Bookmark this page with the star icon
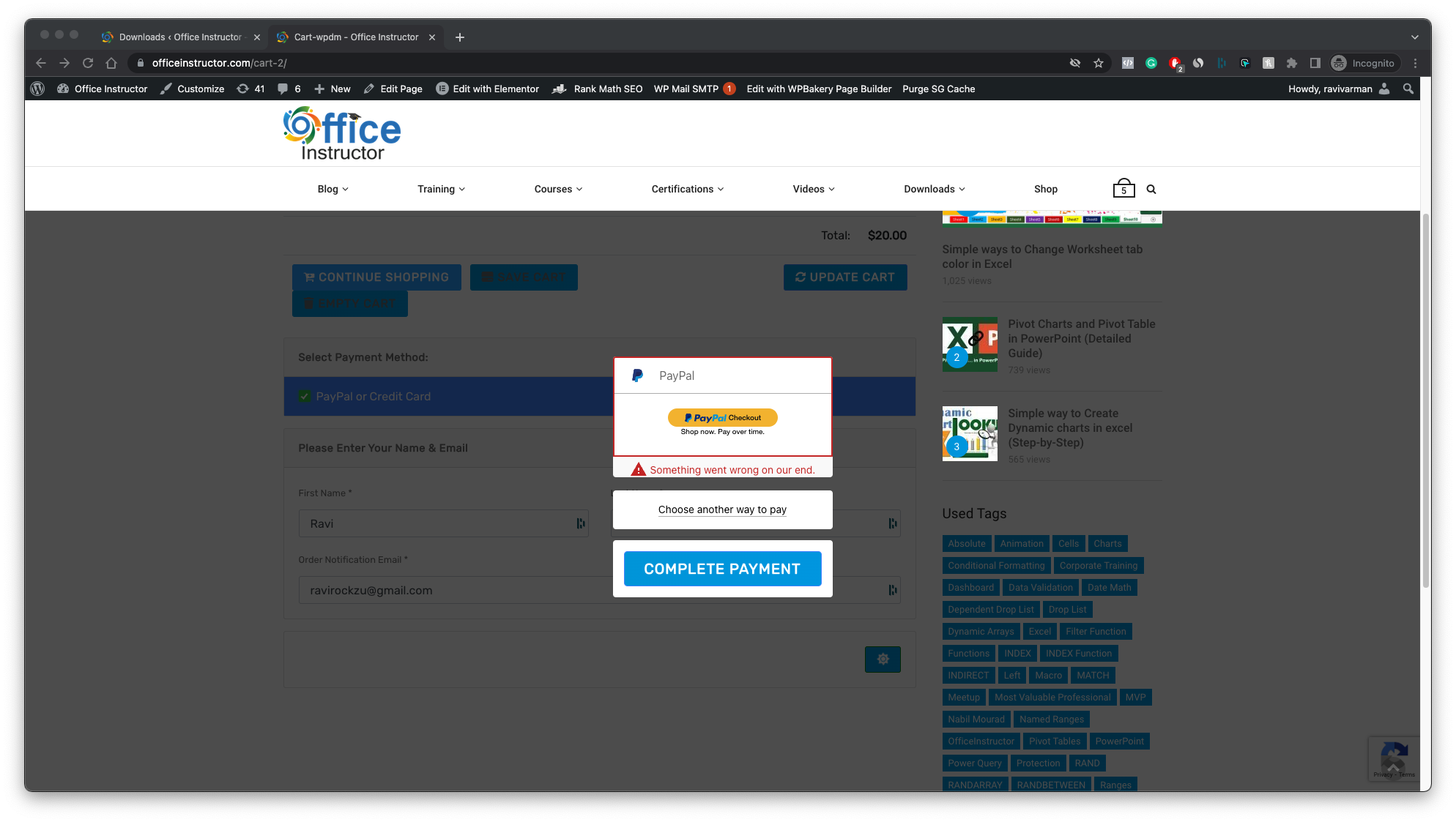 [x=1099, y=63]
